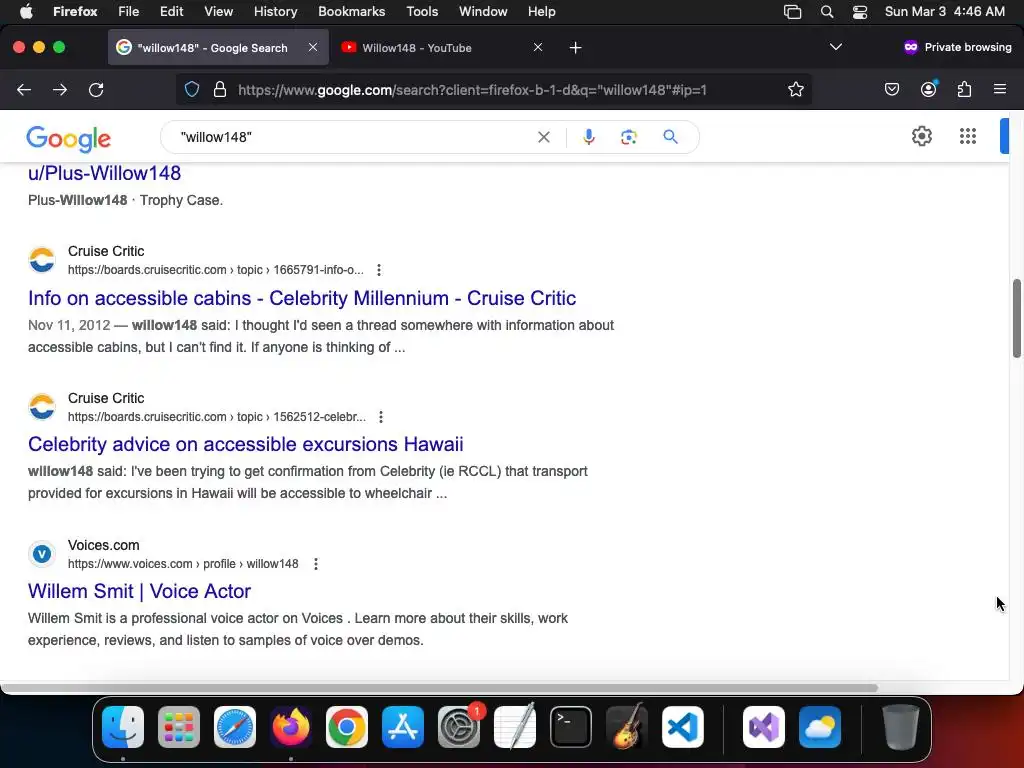Open the Firefox account icon

tap(928, 89)
